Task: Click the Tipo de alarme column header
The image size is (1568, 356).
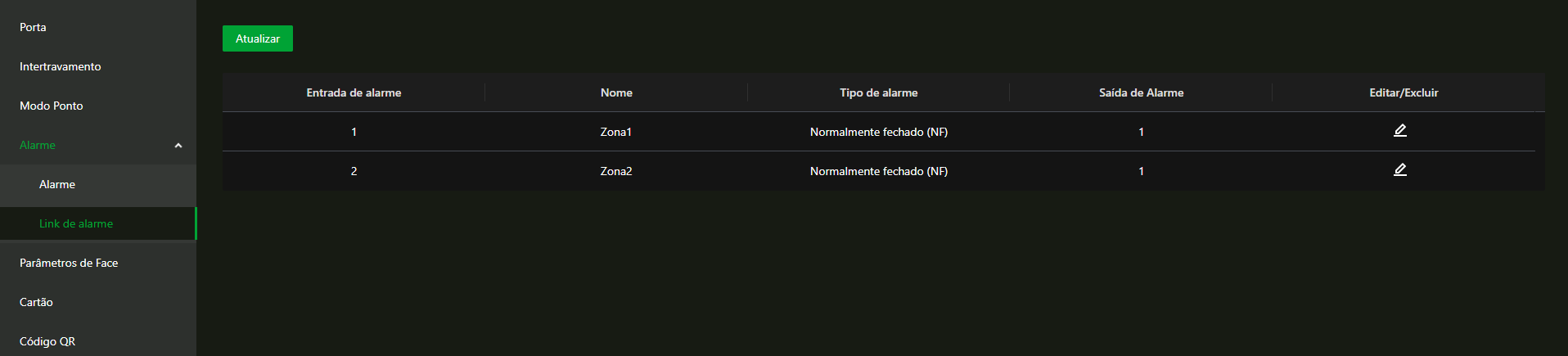Action: 879,92
